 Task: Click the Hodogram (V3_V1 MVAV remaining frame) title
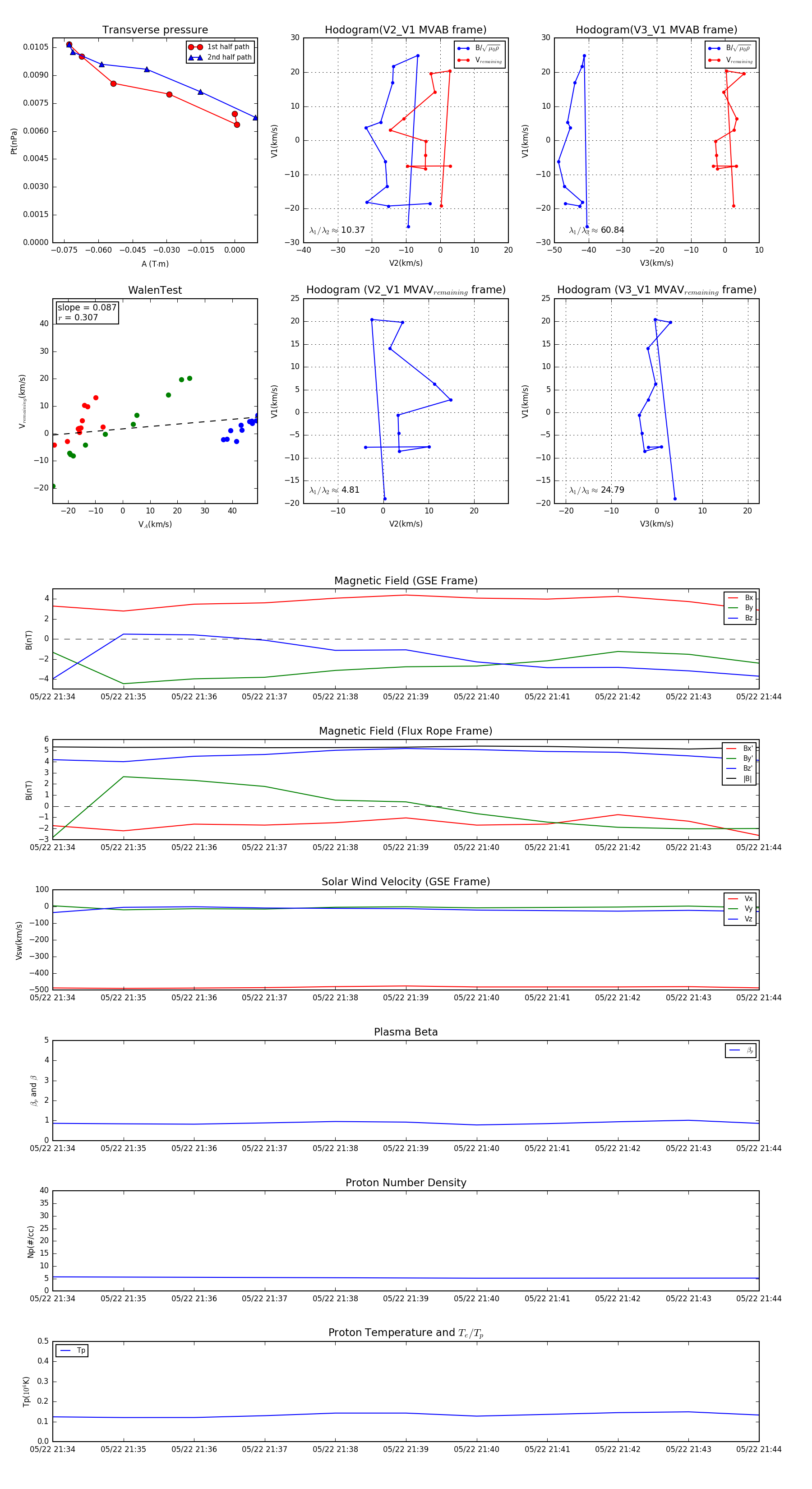pos(656,290)
